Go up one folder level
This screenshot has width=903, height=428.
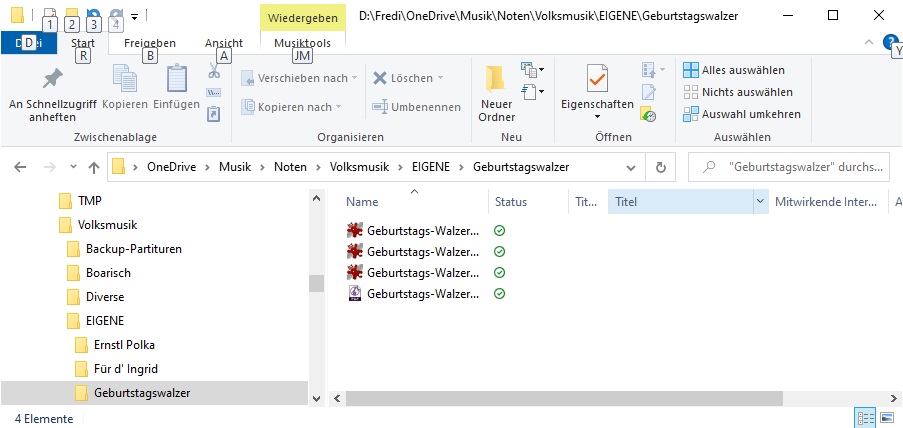tap(93, 167)
